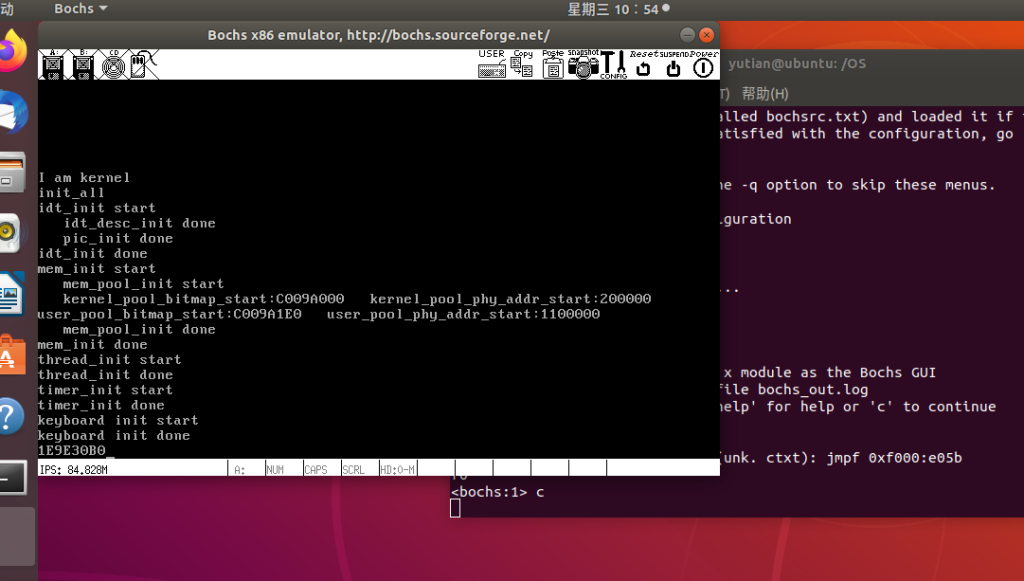
Task: Open the Bochs application menu dropdown
Action: pos(80,9)
